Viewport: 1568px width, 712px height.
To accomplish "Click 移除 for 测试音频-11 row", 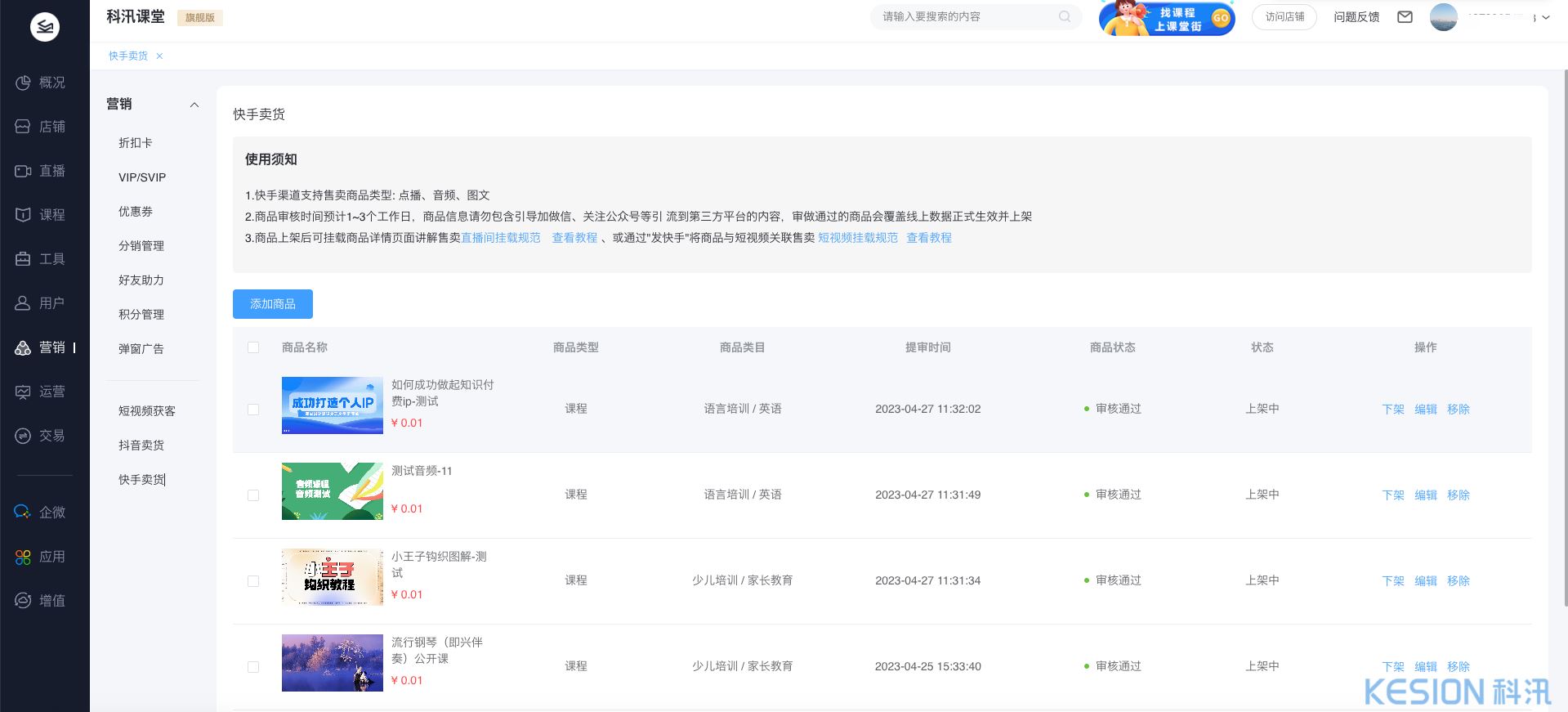I will click(1459, 495).
